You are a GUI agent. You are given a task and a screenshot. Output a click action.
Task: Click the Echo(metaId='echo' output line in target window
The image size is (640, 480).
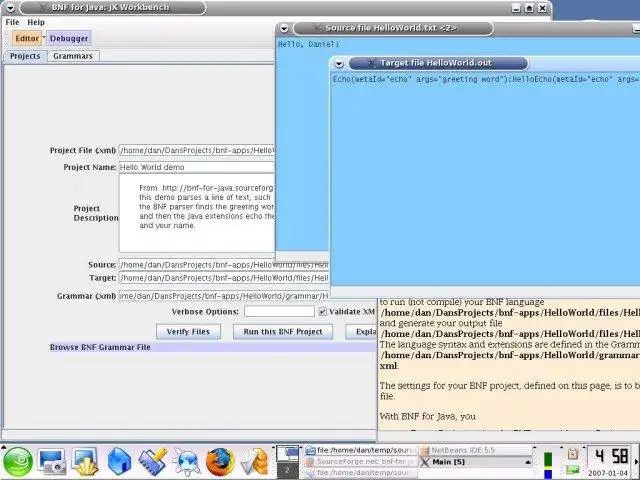point(485,79)
